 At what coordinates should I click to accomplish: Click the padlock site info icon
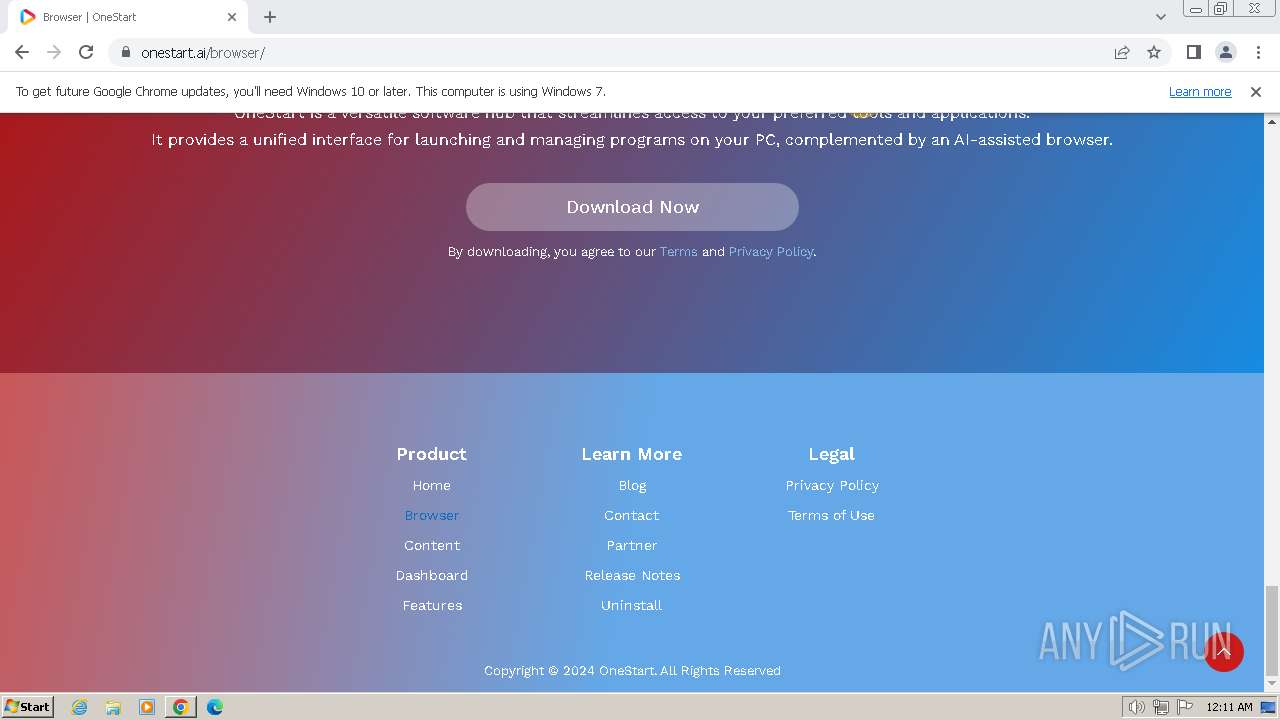126,52
